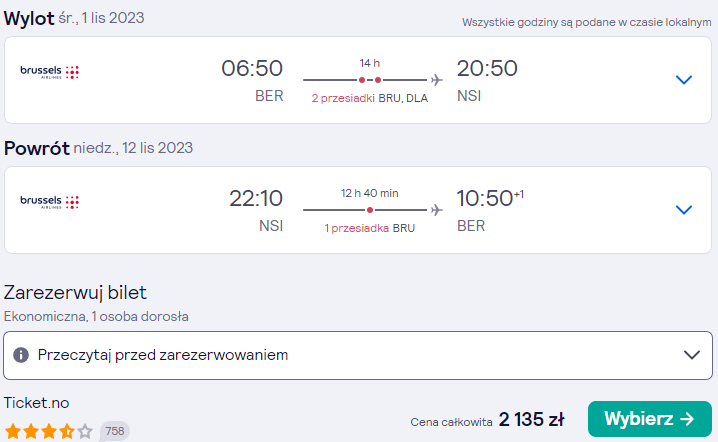Click the Brussels Airlines logo on return flight

(x=49, y=202)
